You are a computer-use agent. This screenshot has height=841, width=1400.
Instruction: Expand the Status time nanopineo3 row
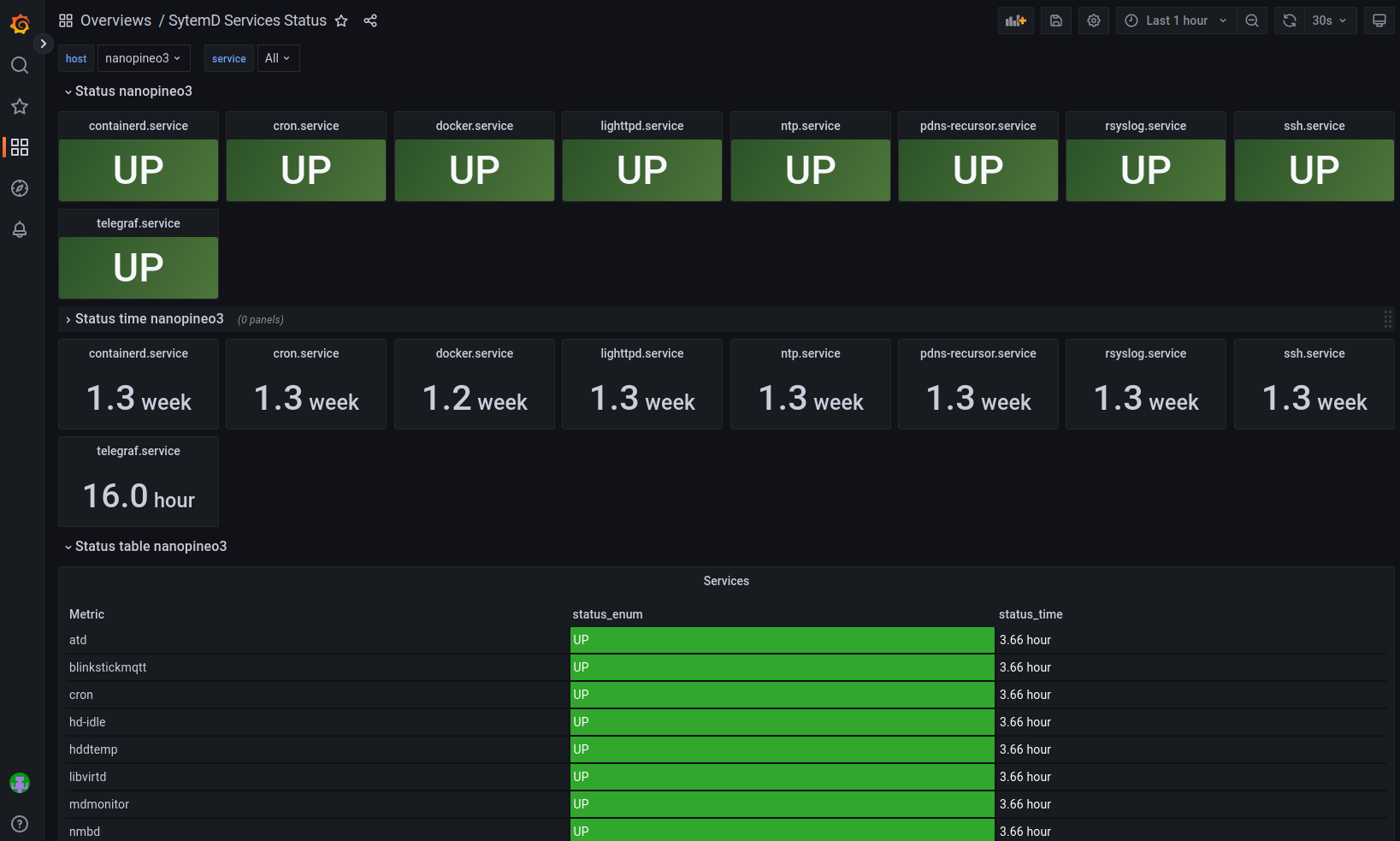(145, 318)
